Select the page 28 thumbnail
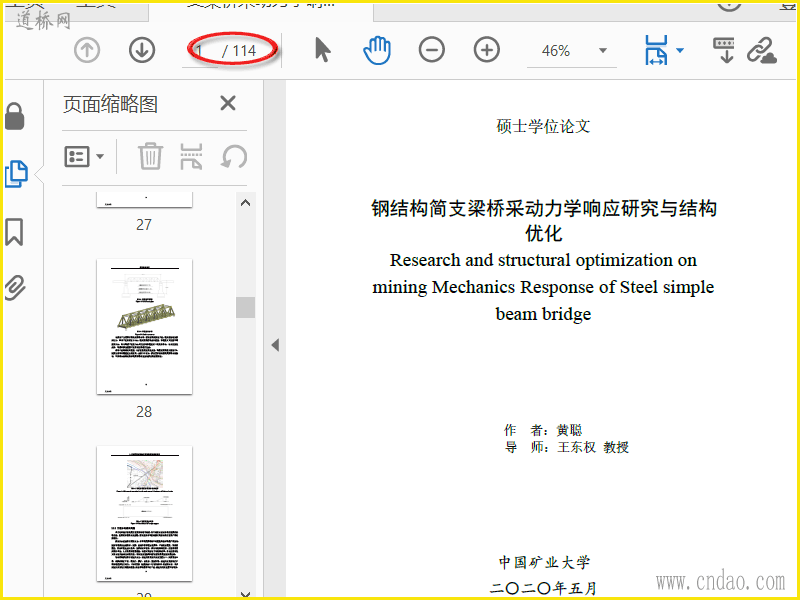The image size is (800, 600). (144, 327)
